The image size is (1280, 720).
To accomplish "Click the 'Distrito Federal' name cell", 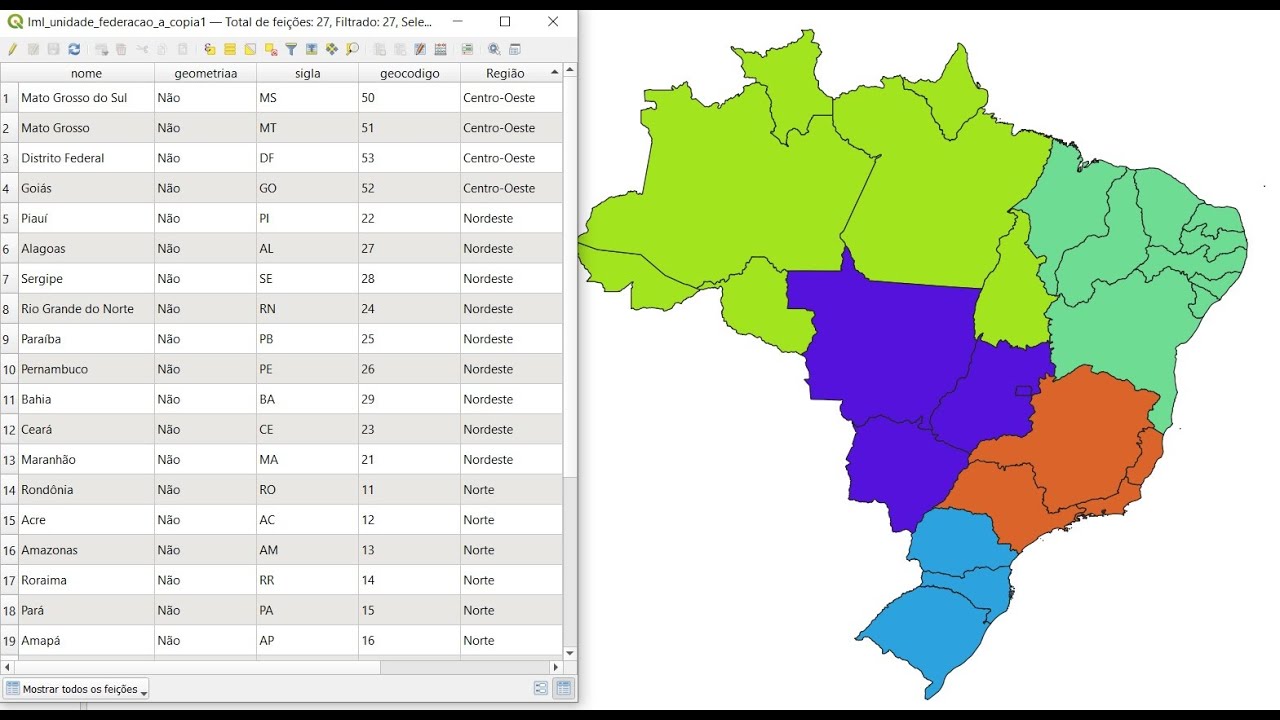I will point(86,158).
